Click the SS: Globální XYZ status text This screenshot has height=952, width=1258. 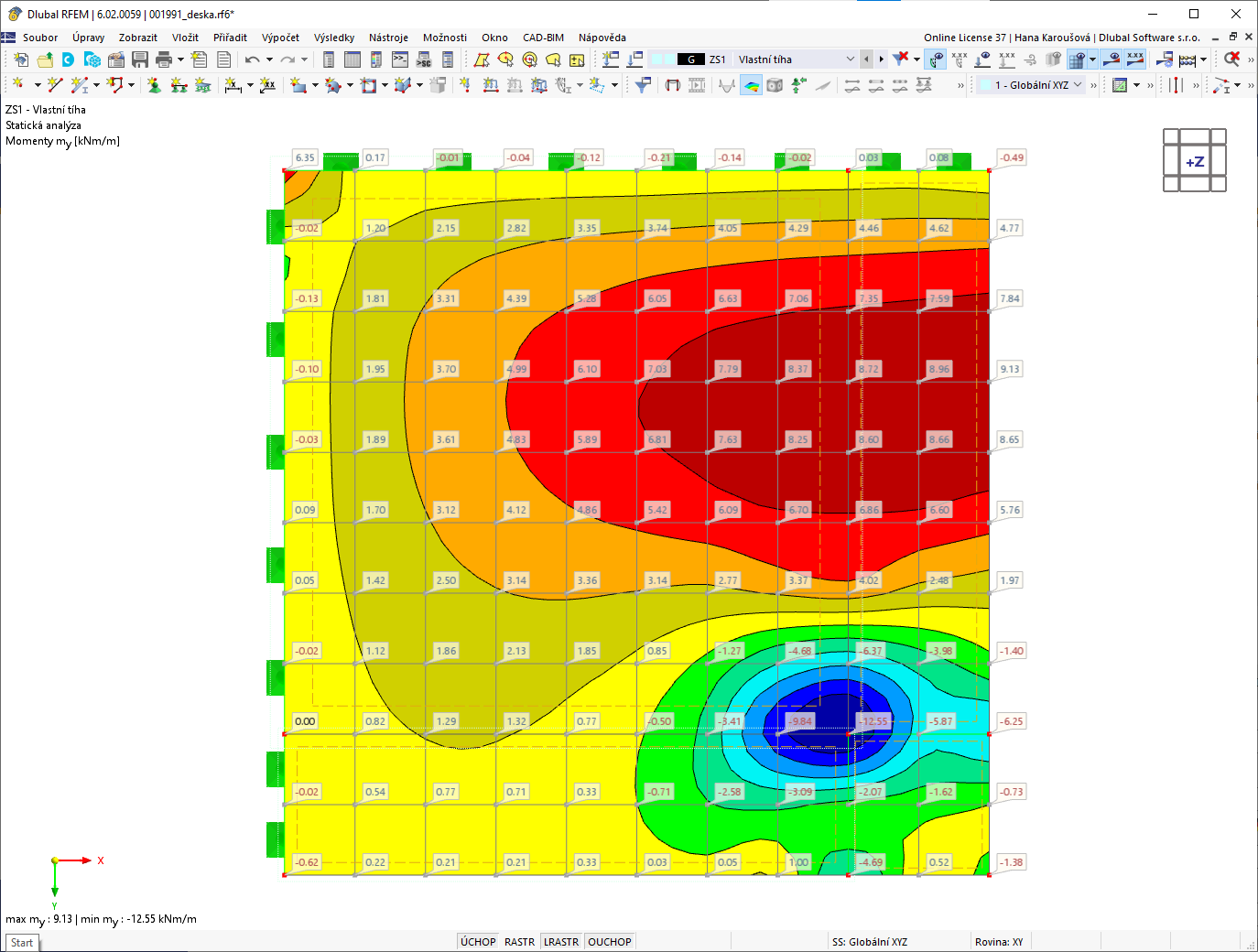click(870, 942)
